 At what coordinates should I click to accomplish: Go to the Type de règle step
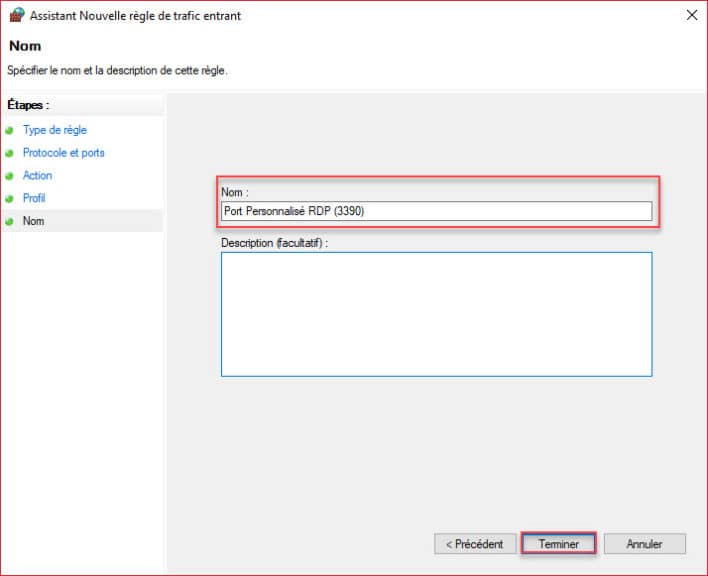[x=55, y=130]
